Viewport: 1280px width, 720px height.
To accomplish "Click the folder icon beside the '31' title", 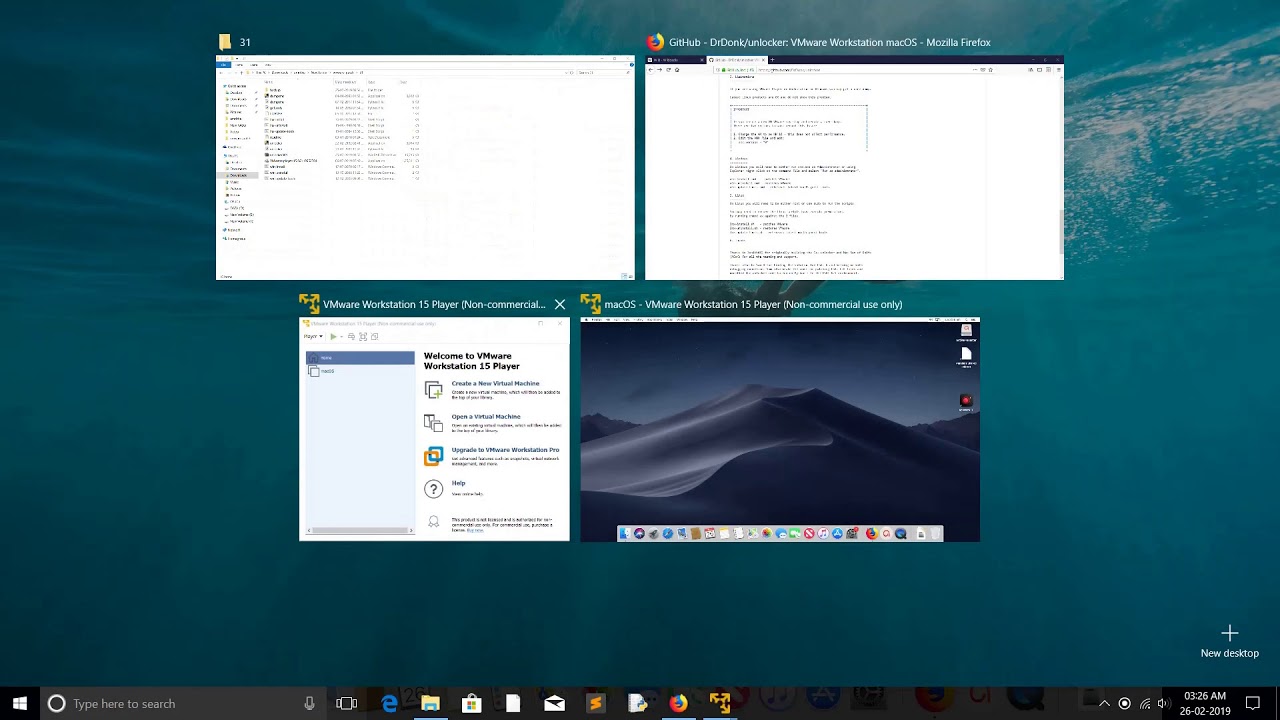I will coord(225,42).
